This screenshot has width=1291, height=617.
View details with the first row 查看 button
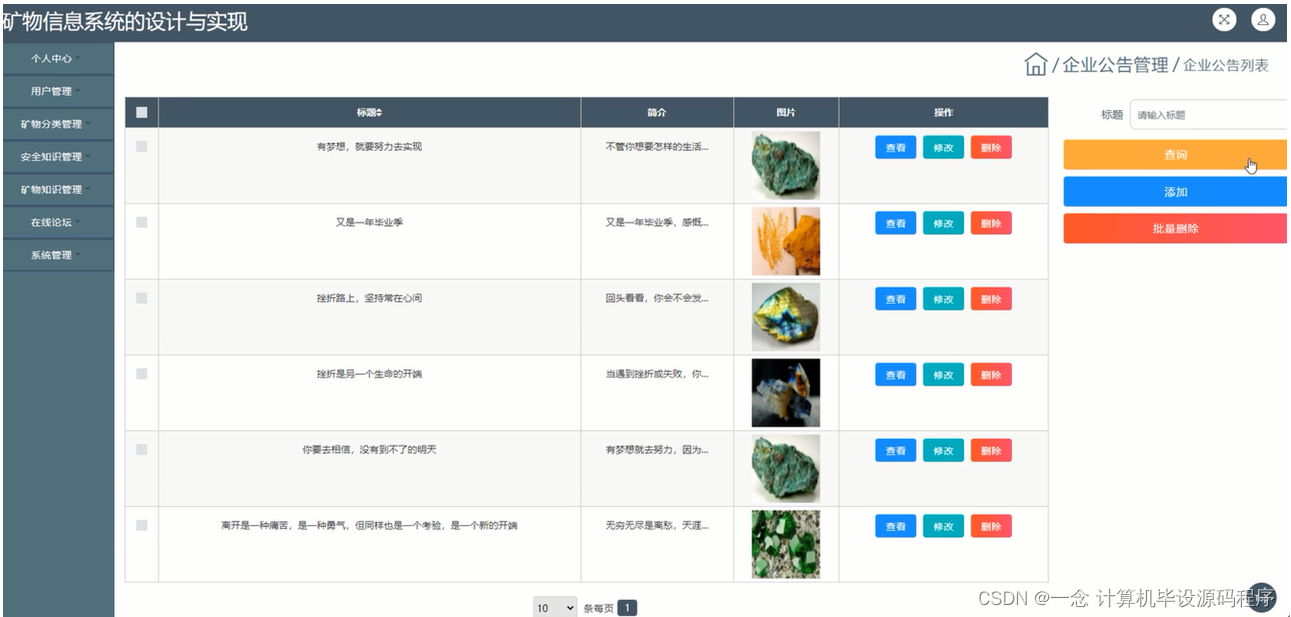[x=894, y=147]
